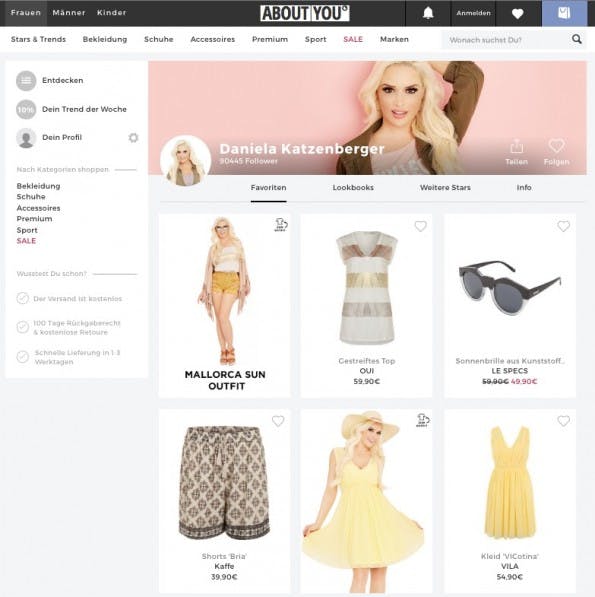This screenshot has height=597, width=595.
Task: Follow Daniela via Folgen heart
Action: pyautogui.click(x=556, y=146)
